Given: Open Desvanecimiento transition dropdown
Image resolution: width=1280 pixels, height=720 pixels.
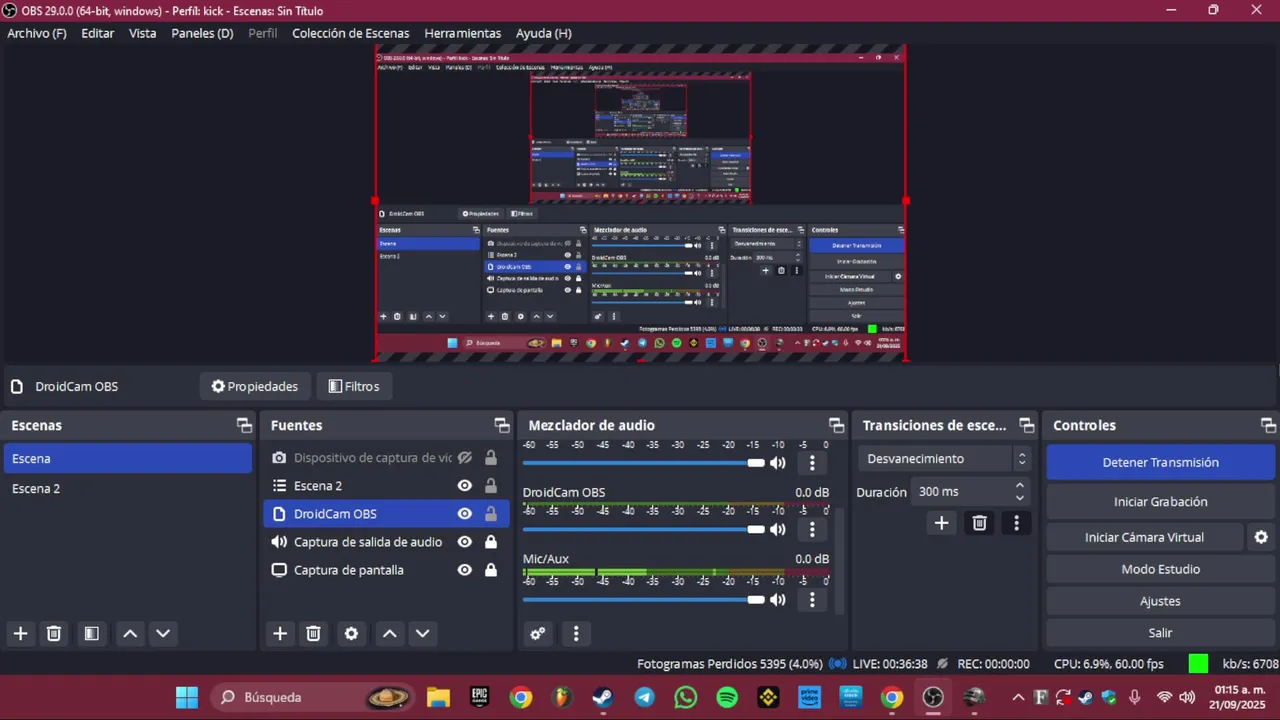Looking at the screenshot, I should (945, 459).
